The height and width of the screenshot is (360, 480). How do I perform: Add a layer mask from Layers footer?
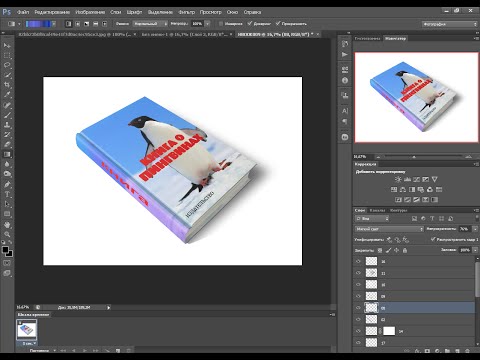(427, 351)
